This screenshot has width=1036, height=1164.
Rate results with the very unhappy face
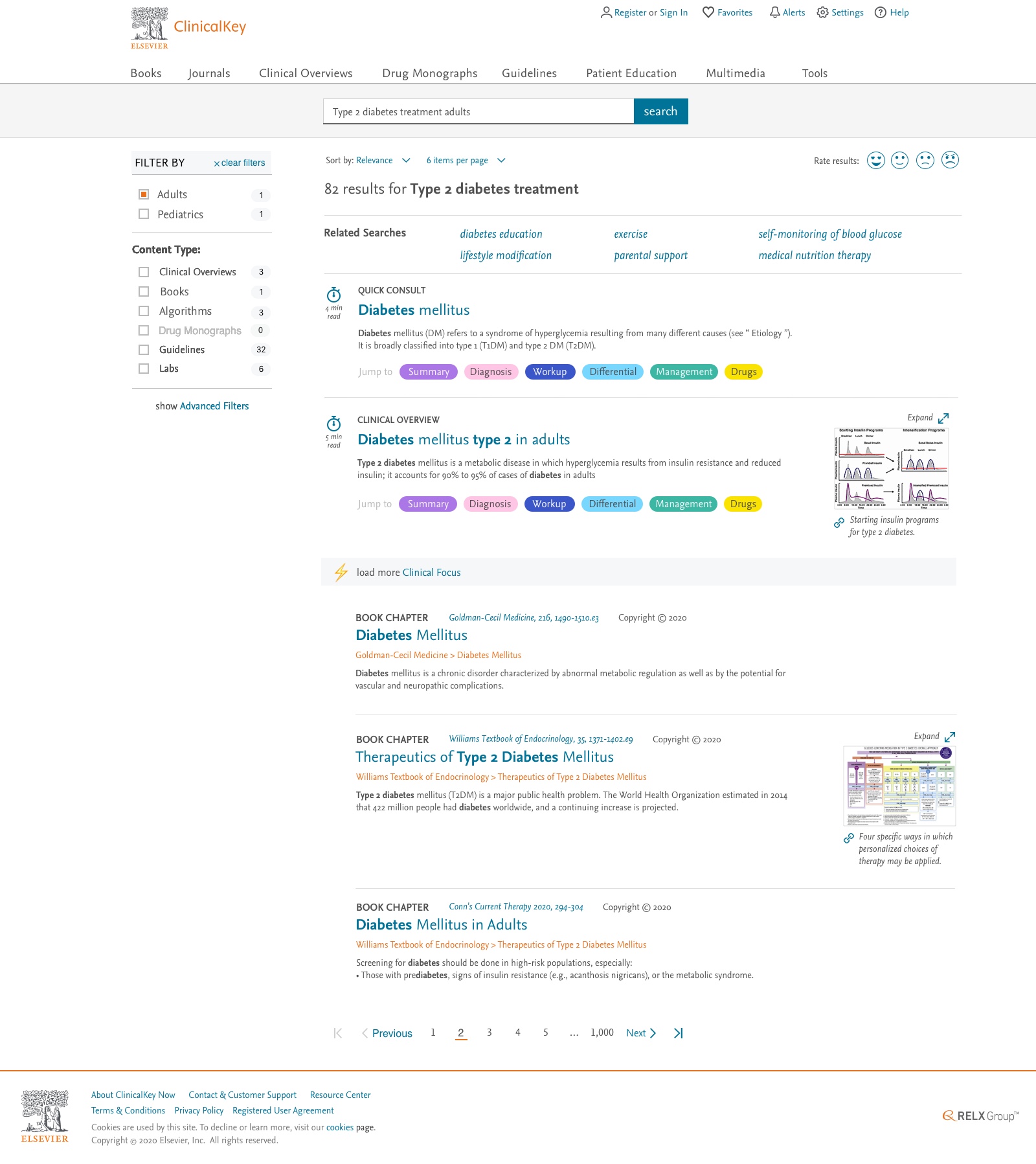pyautogui.click(x=950, y=160)
